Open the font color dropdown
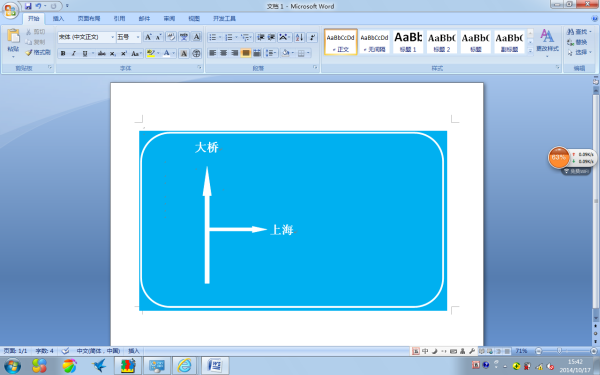 (174, 54)
